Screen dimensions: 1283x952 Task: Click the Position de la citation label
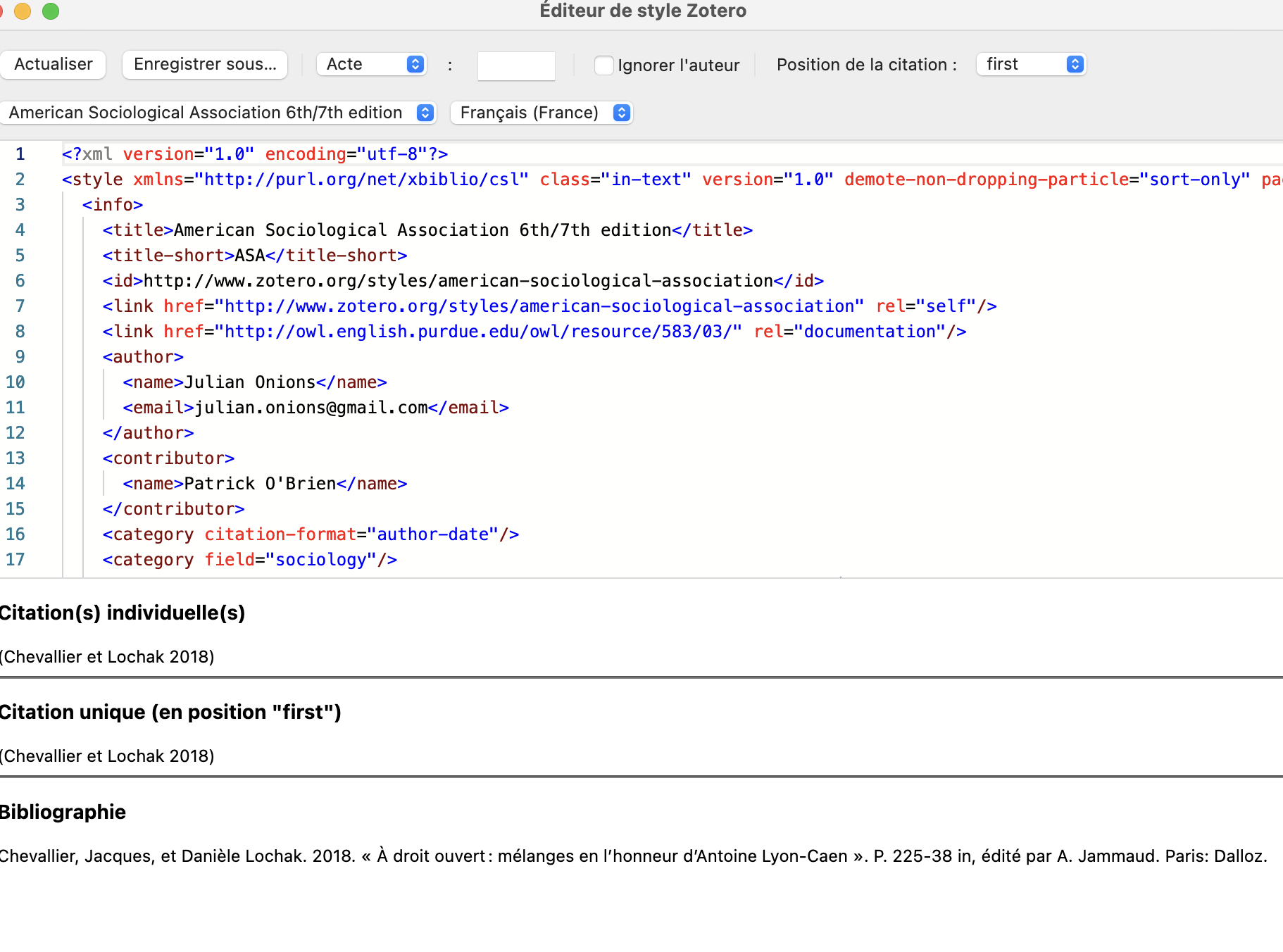866,65
